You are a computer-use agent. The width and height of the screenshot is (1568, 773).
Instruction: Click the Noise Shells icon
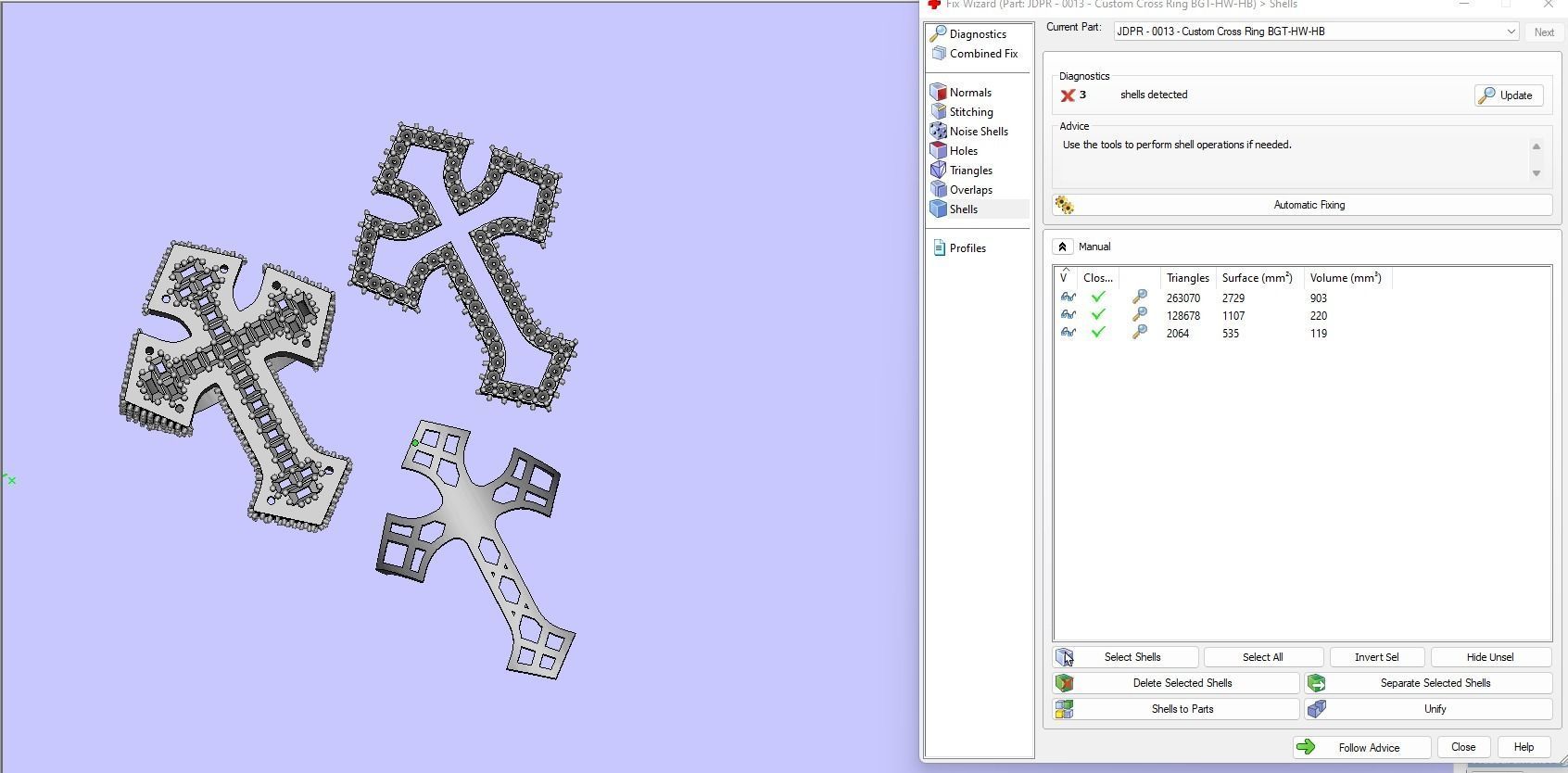click(938, 132)
